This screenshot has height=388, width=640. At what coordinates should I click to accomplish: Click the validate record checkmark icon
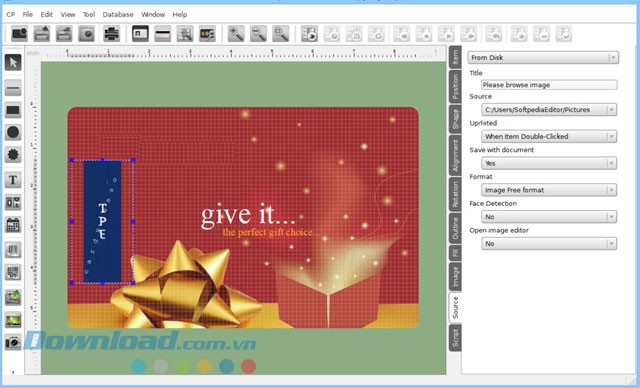(564, 34)
